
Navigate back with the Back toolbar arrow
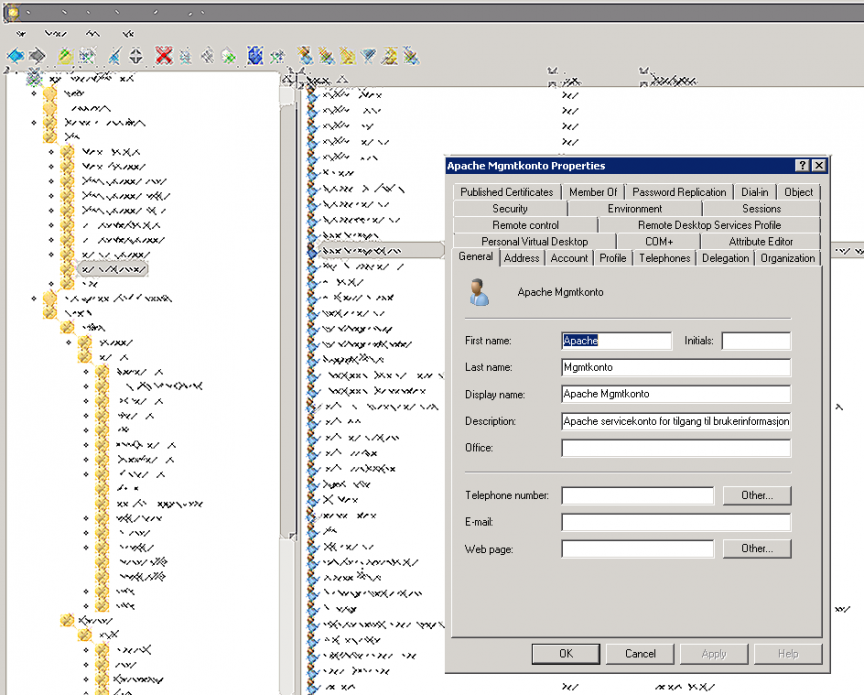click(14, 56)
